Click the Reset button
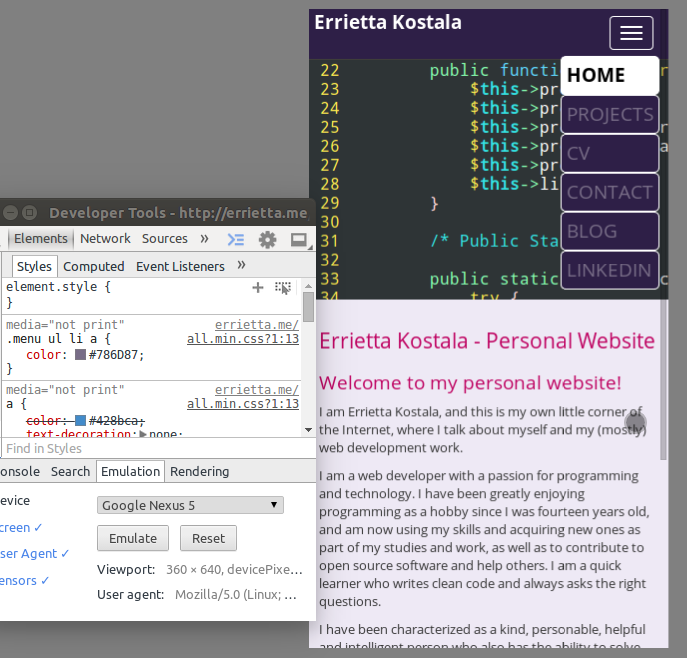 [208, 538]
